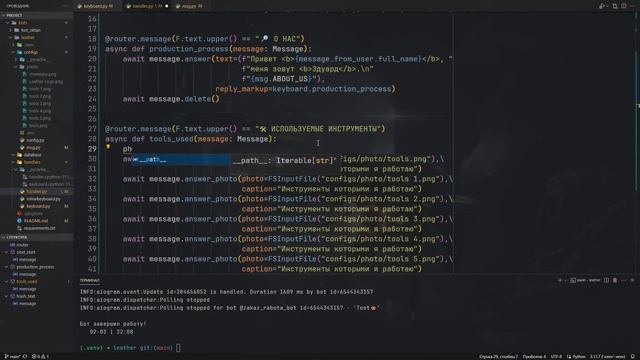This screenshot has width=640, height=360.
Task: Kill the terminal with the trash icon
Action: click(615, 280)
